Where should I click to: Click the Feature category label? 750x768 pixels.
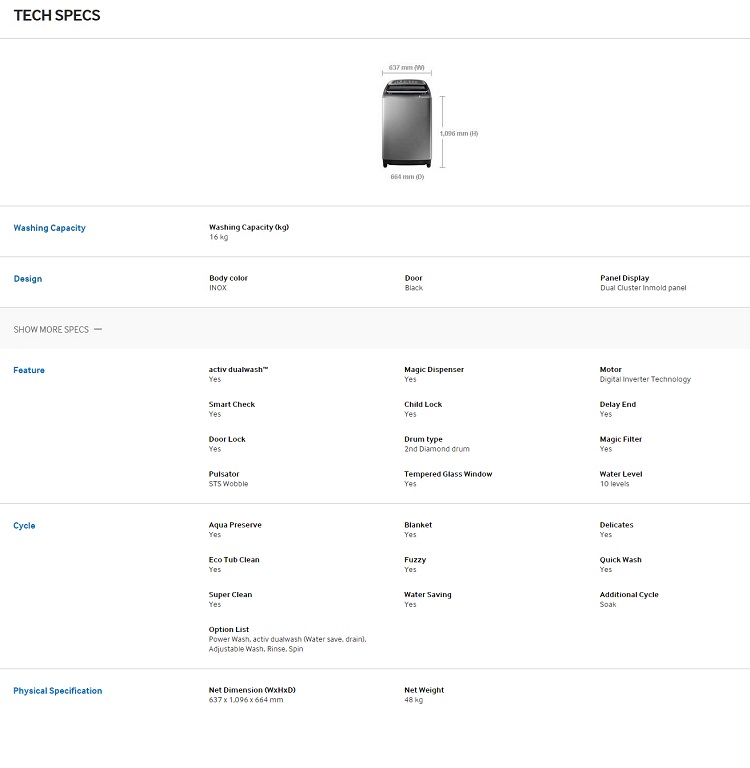click(29, 370)
